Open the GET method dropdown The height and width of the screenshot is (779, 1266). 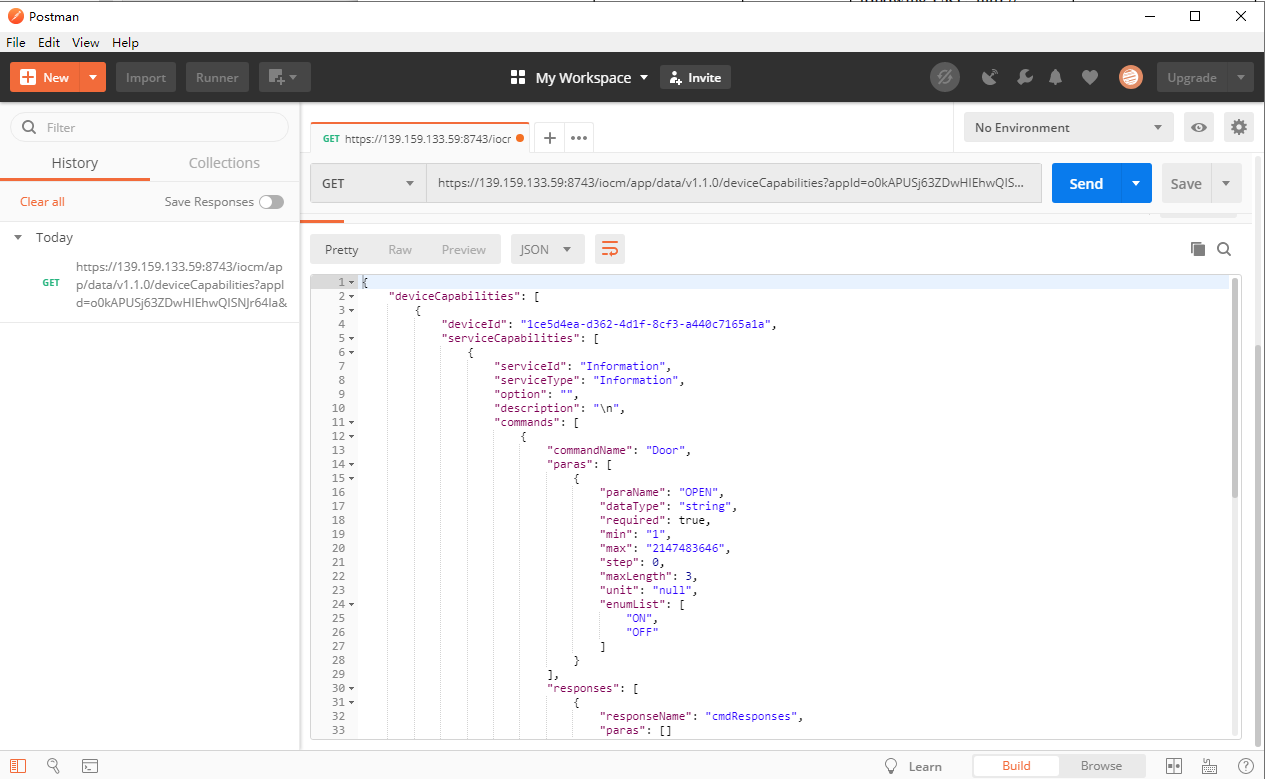click(x=368, y=184)
